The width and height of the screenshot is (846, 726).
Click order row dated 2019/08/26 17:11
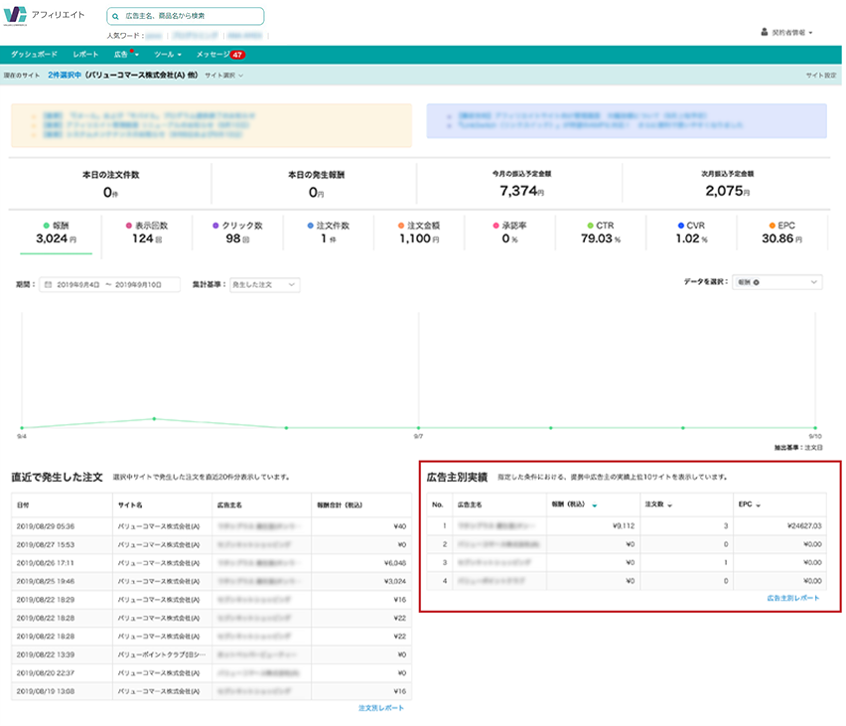coord(212,563)
